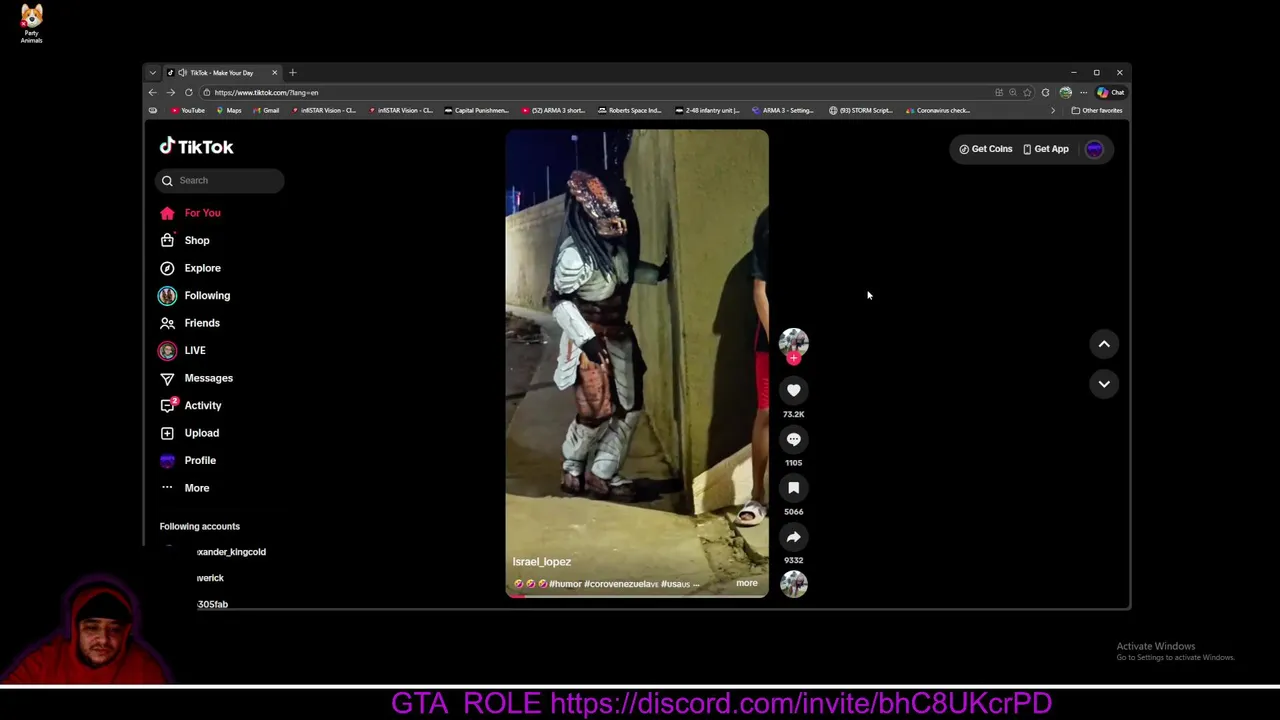Open the xander_kingcold following account
This screenshot has width=1280, height=720.
click(x=231, y=552)
